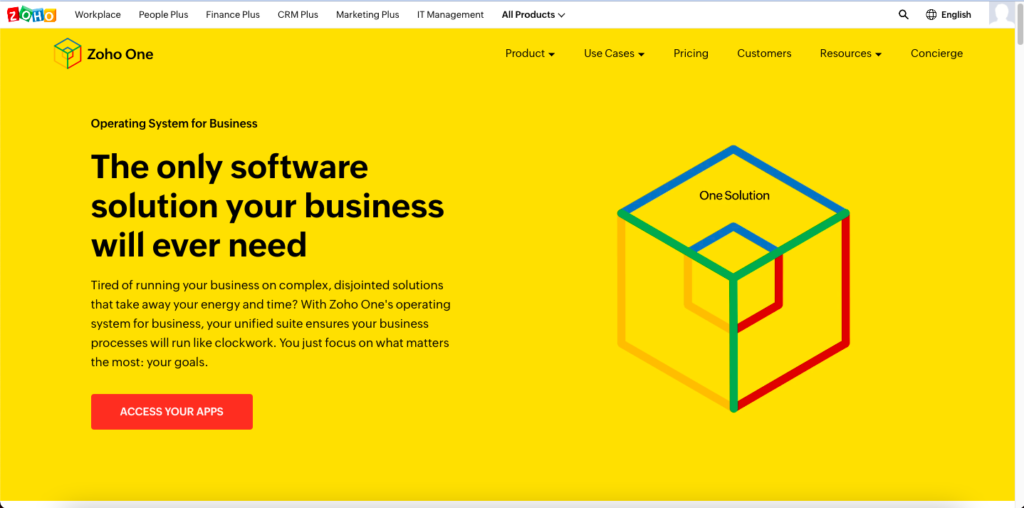Select CRM Plus
The image size is (1024, 508).
(x=298, y=14)
